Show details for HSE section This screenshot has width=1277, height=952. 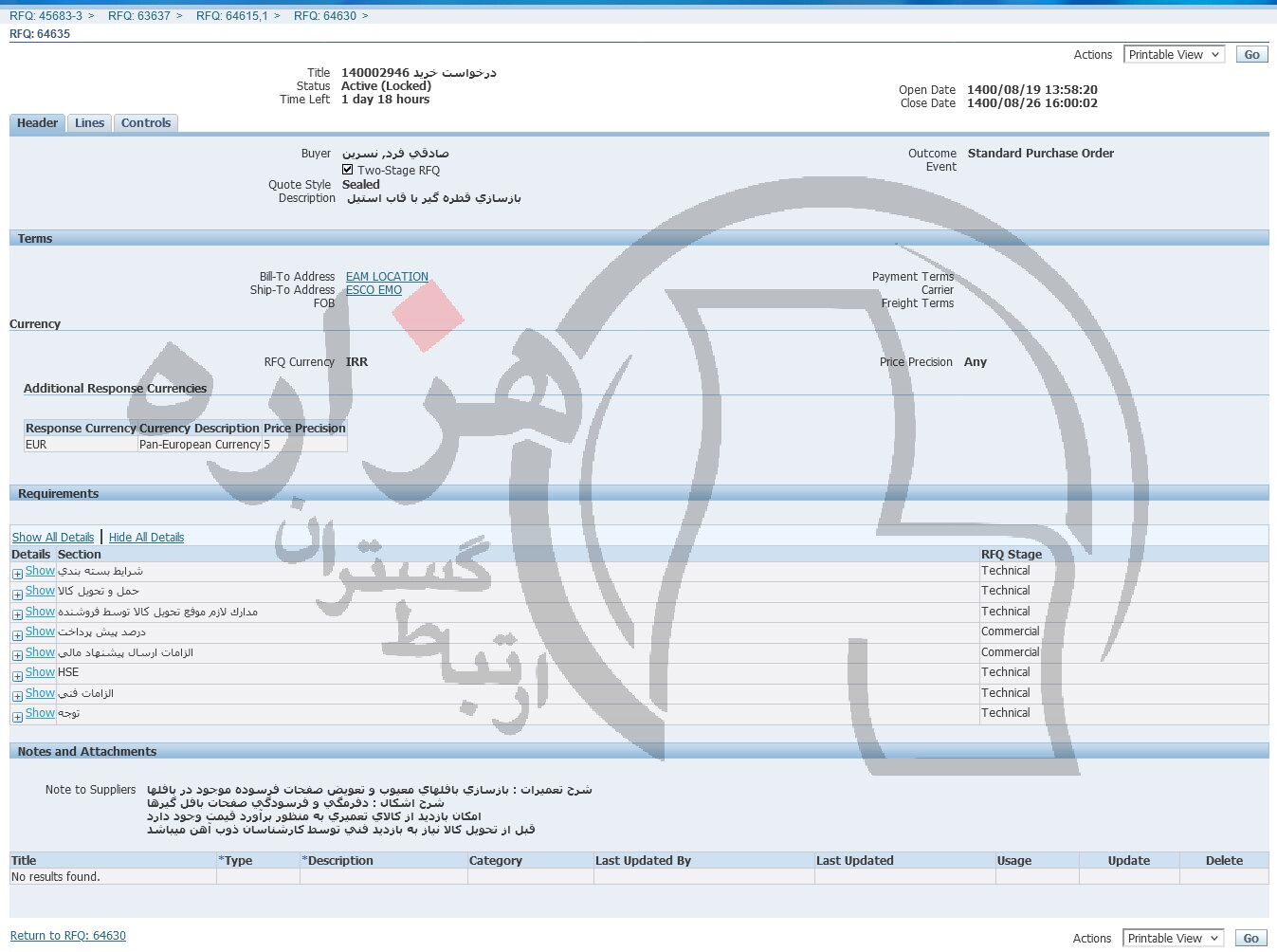pyautogui.click(x=40, y=672)
